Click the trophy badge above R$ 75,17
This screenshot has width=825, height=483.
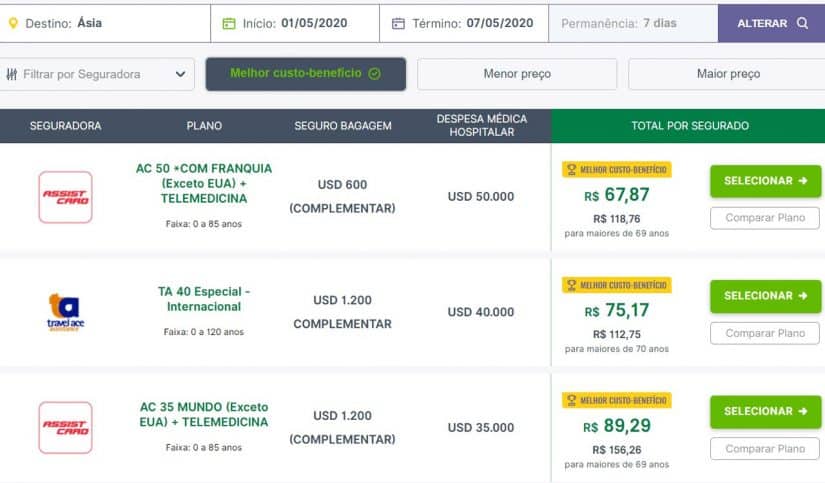pyautogui.click(x=617, y=285)
